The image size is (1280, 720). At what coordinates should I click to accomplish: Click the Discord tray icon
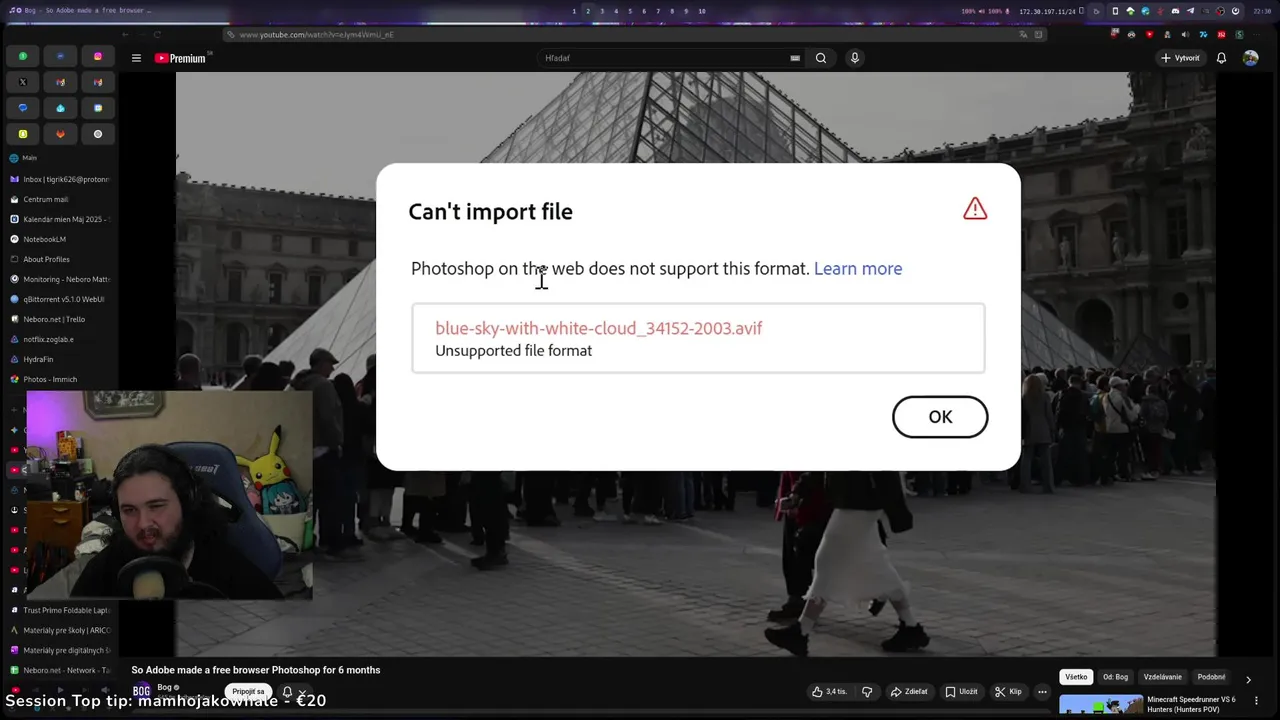pyautogui.click(x=1175, y=11)
